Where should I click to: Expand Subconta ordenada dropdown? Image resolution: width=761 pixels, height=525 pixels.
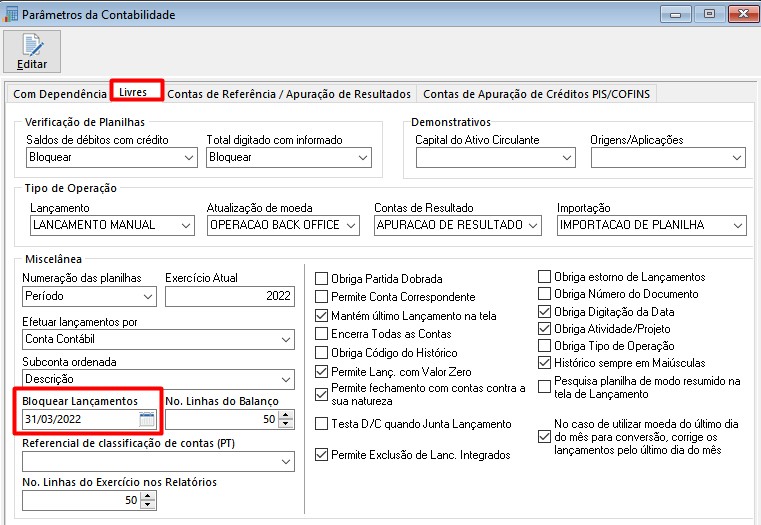tap(286, 379)
